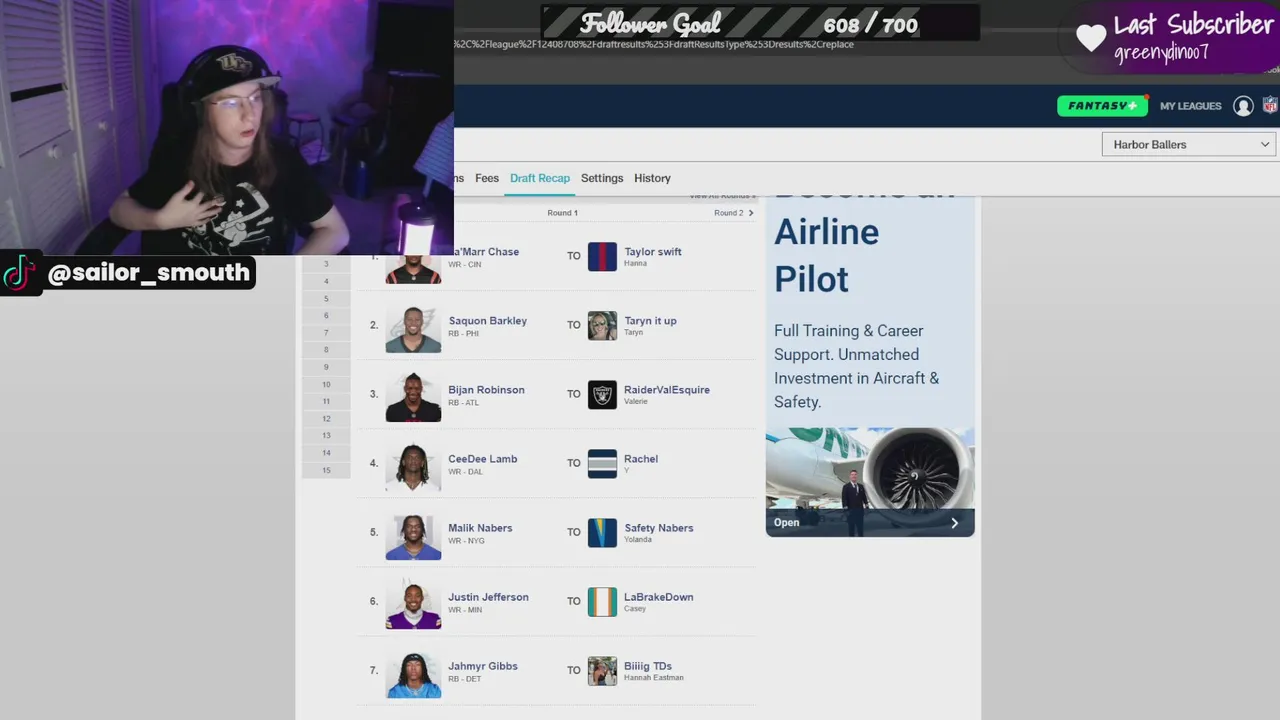This screenshot has width=1280, height=720.
Task: Open Saquon Barkley player link
Action: pyautogui.click(x=487, y=321)
